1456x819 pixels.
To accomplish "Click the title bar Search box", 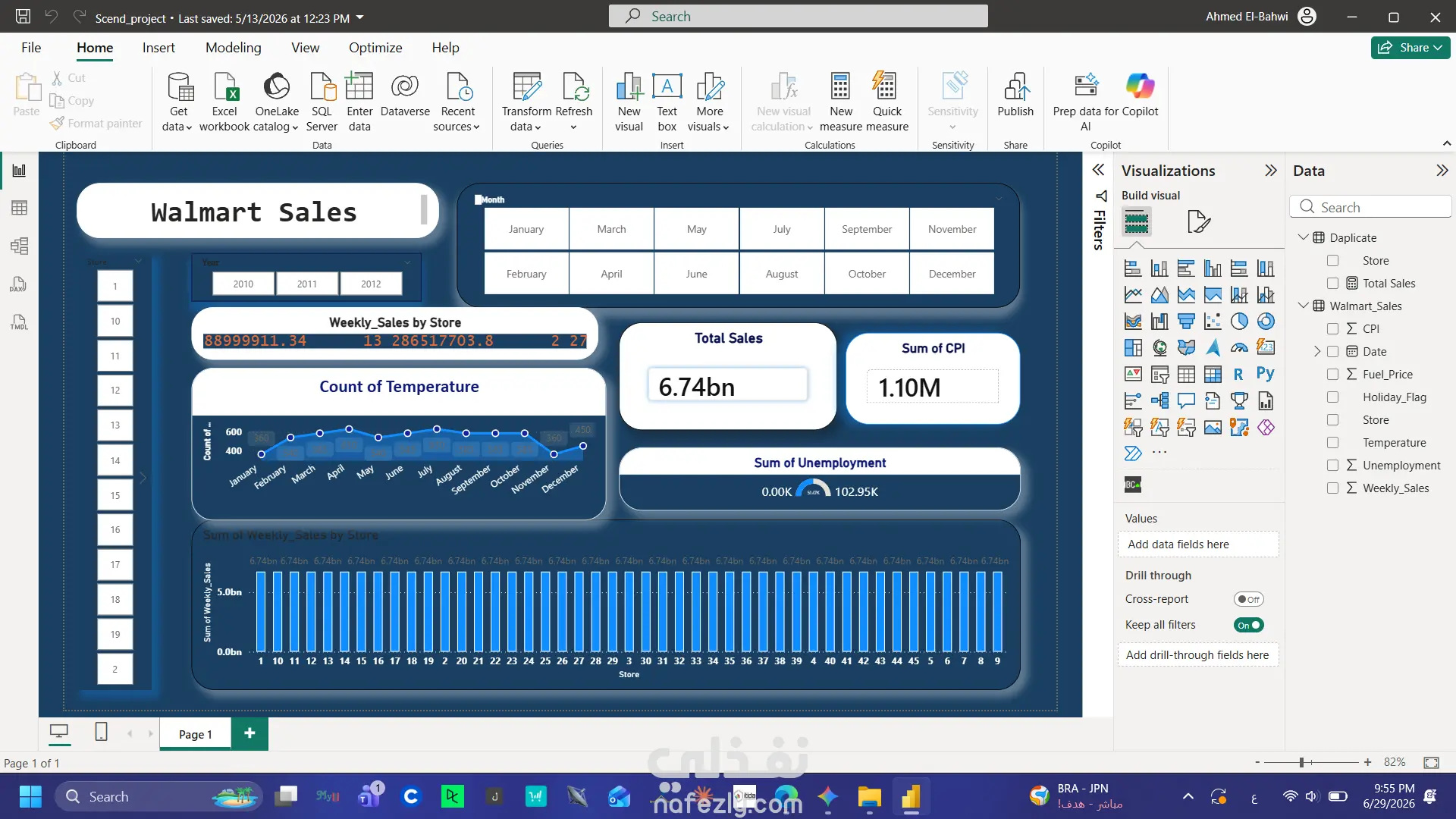I will [798, 16].
